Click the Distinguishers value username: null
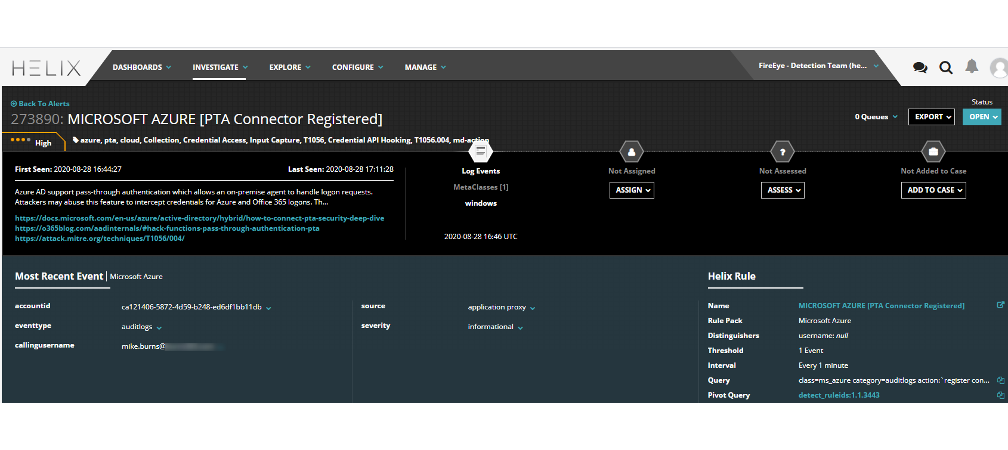The height and width of the screenshot is (450, 1008). (x=823, y=336)
